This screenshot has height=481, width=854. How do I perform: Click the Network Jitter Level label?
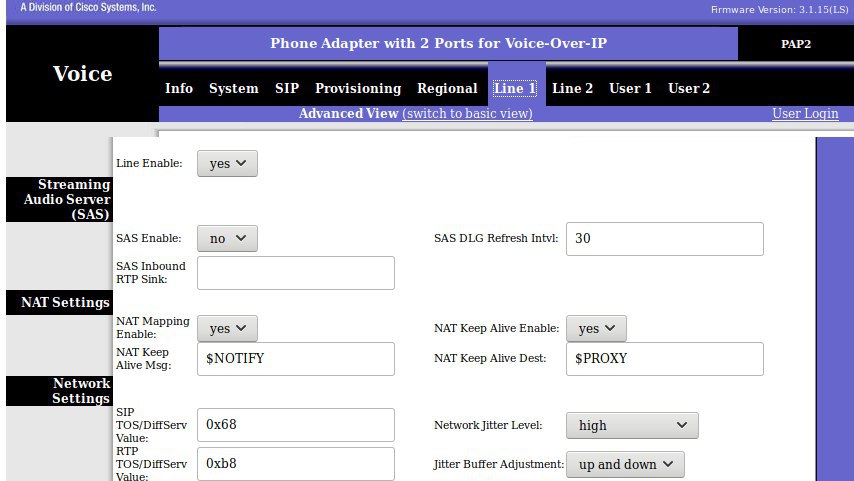pyautogui.click(x=488, y=425)
